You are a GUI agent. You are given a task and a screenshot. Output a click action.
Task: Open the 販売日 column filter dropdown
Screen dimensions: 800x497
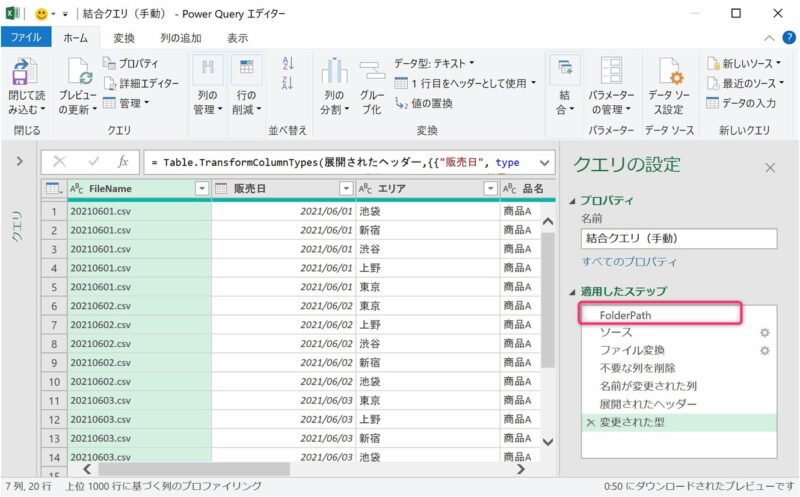point(346,189)
